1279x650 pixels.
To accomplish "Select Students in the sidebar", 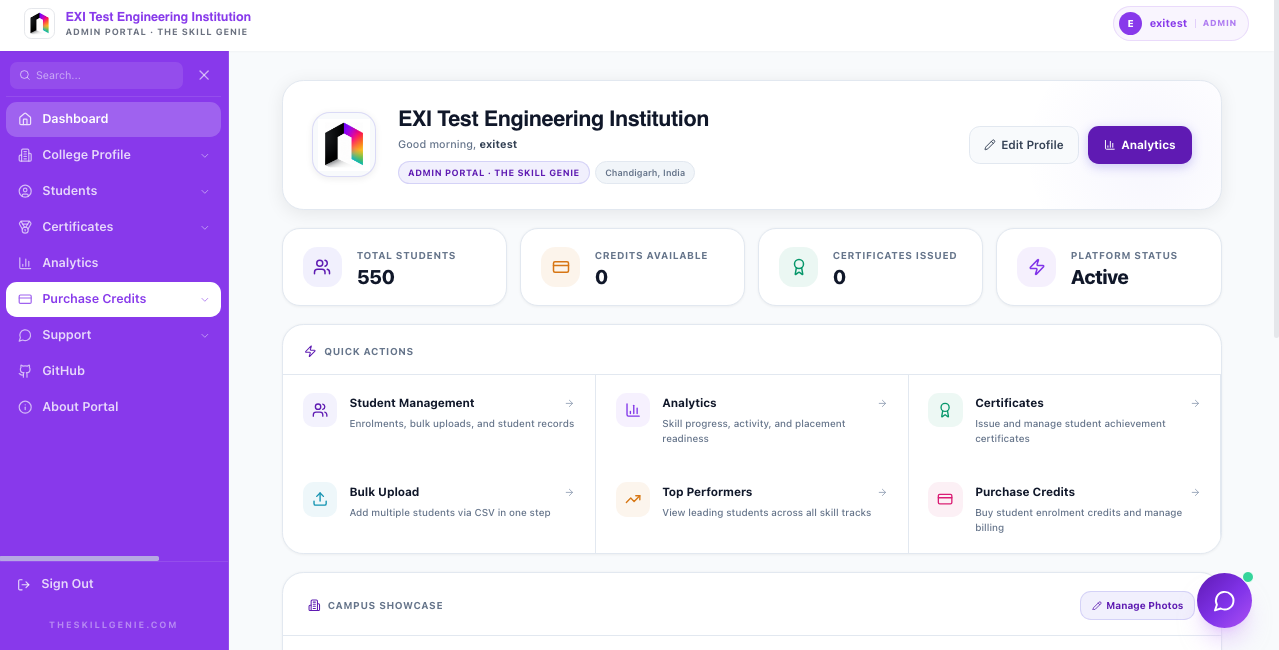I will pos(113,191).
